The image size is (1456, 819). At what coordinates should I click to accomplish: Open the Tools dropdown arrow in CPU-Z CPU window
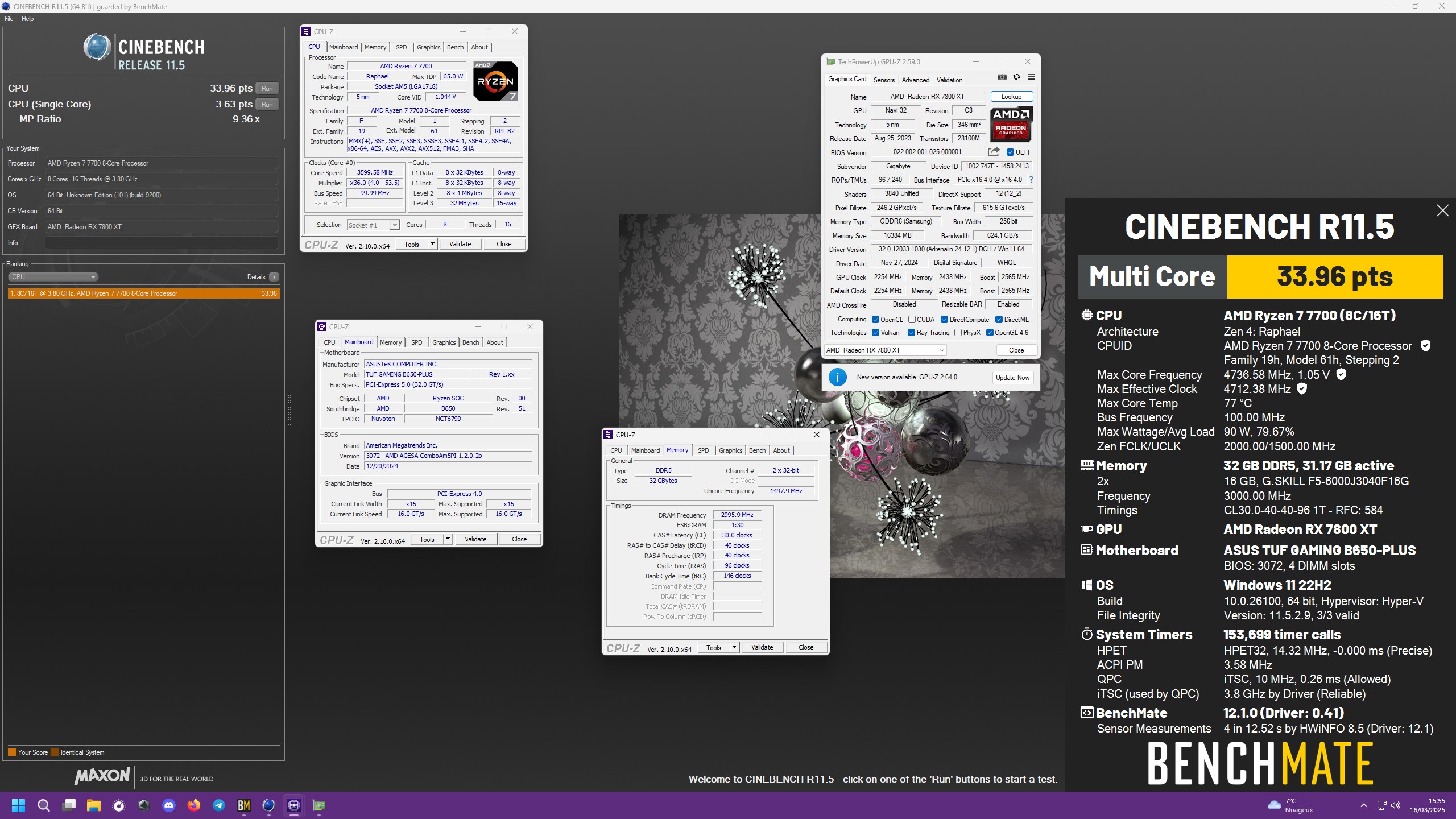point(432,244)
